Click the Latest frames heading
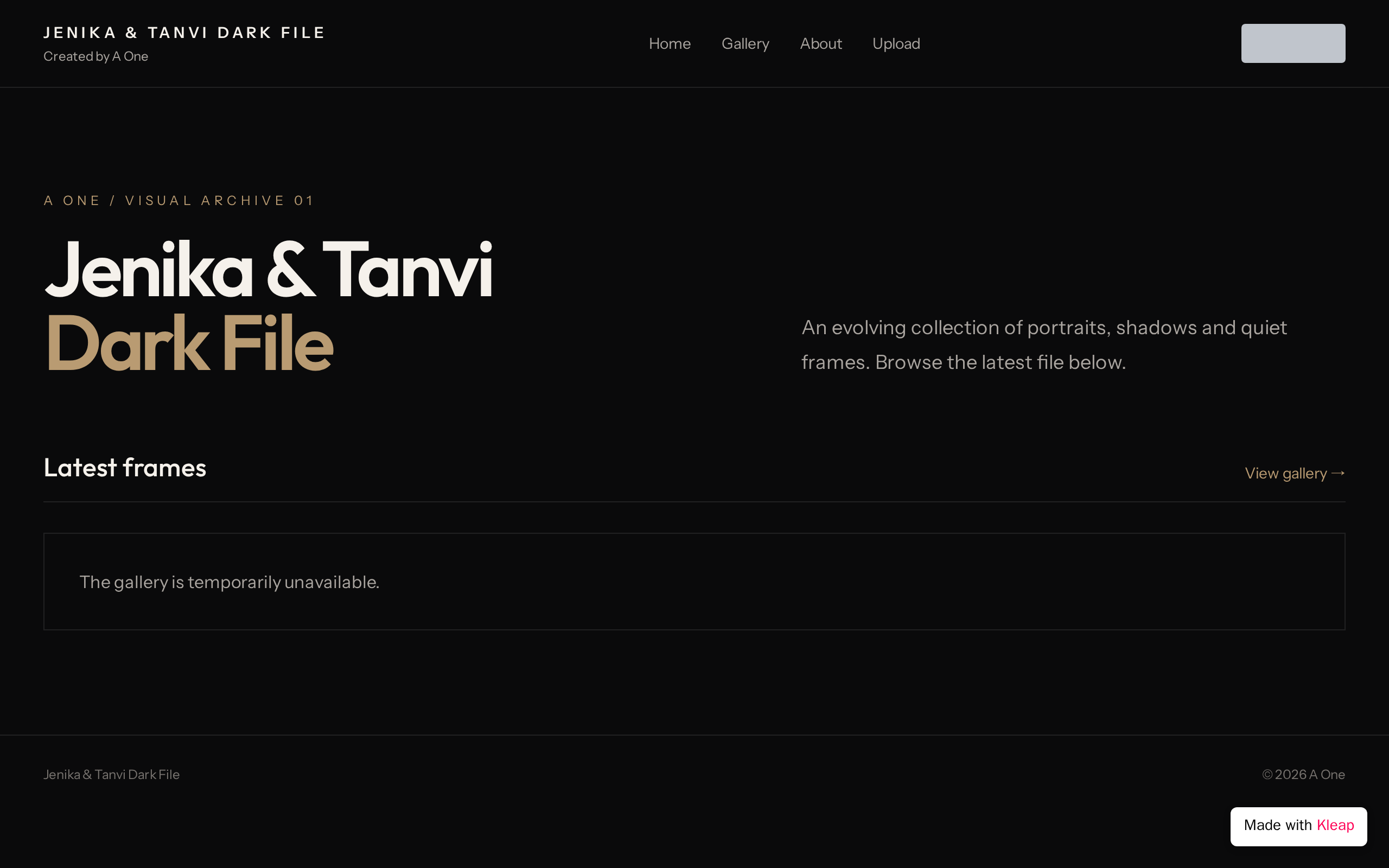Viewport: 1389px width, 868px height. 125,467
